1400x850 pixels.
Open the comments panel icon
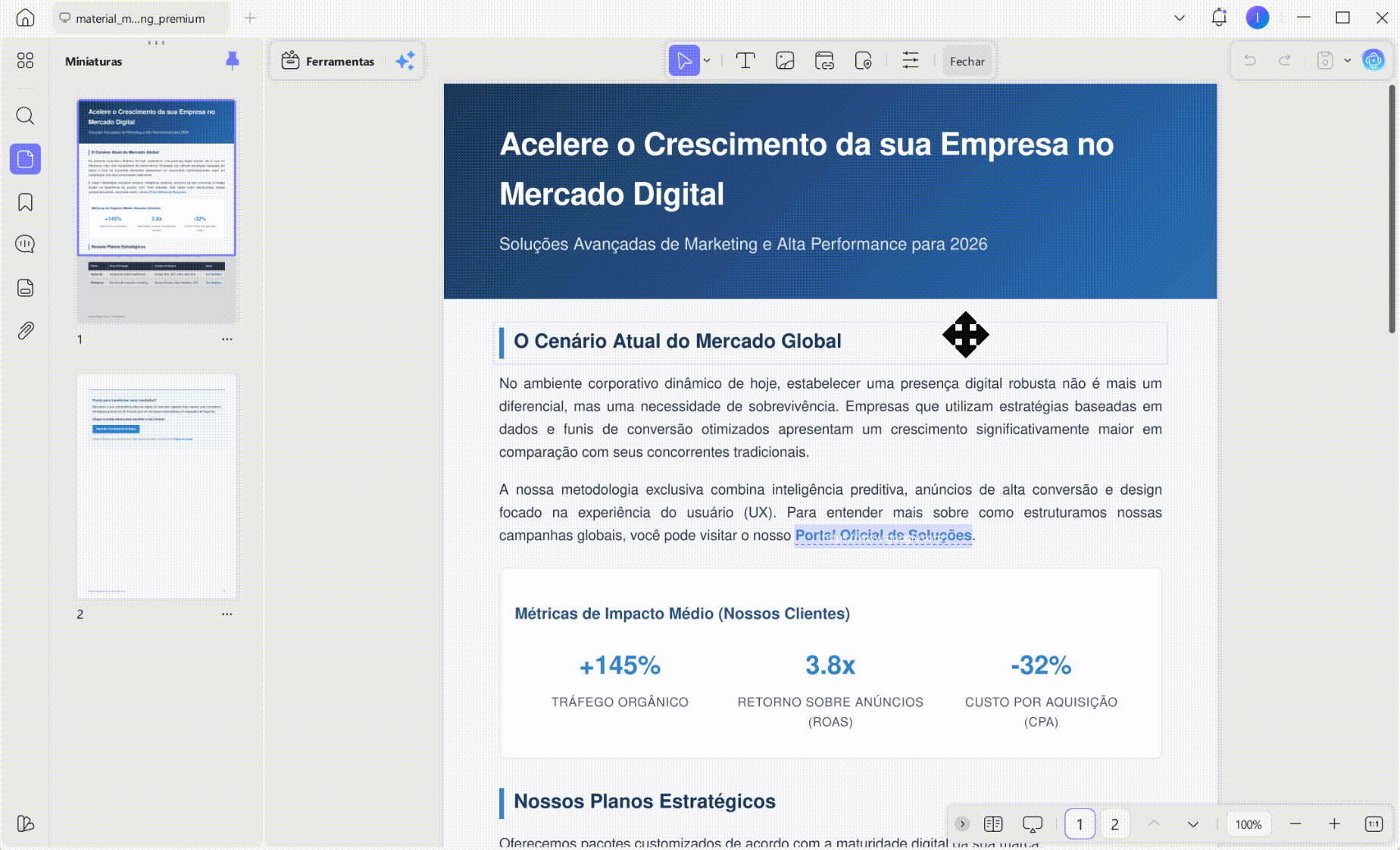click(25, 244)
